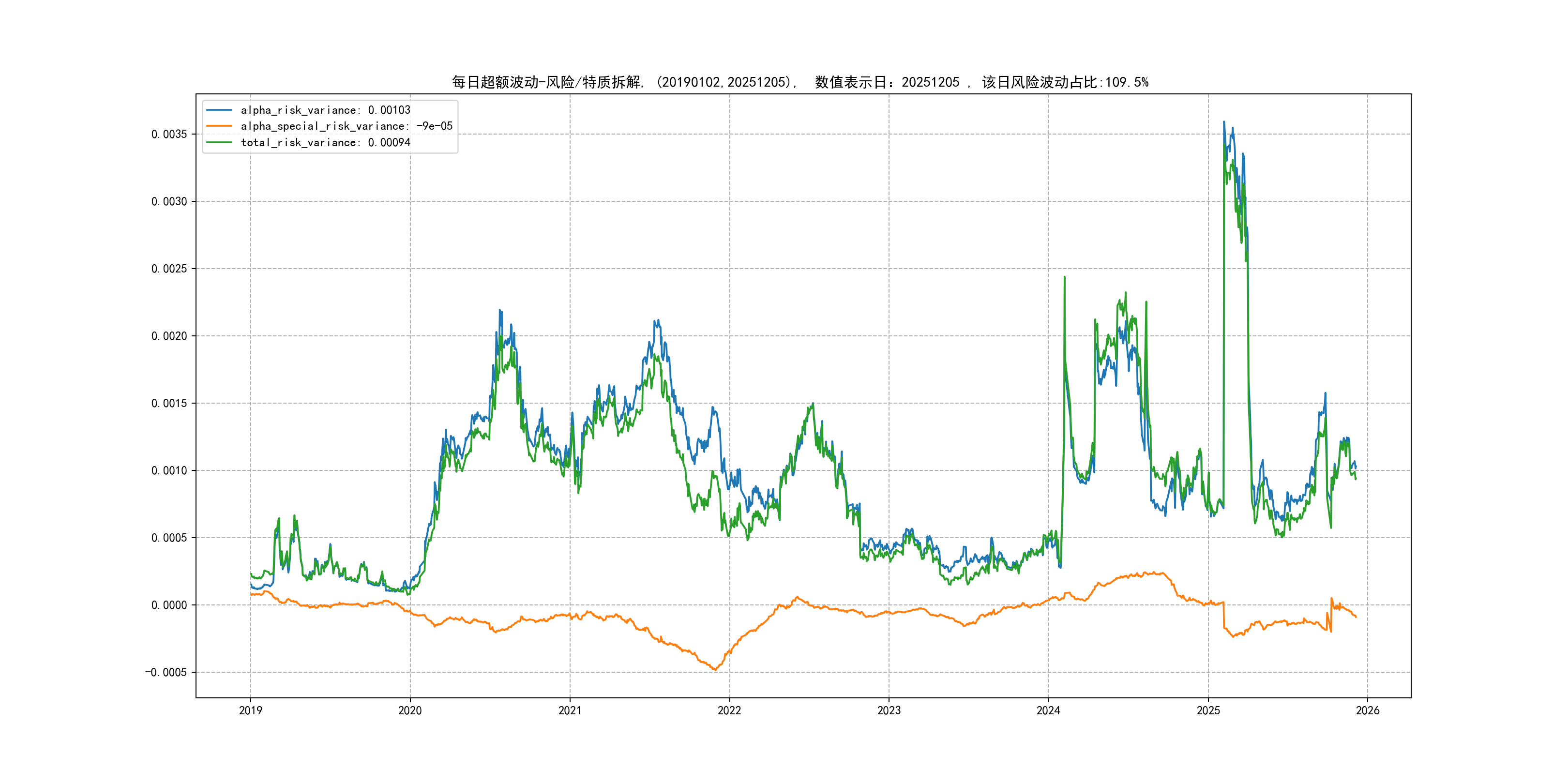The height and width of the screenshot is (784, 1568).
Task: Click the 2025 x-axis tick label
Action: pos(1208,710)
